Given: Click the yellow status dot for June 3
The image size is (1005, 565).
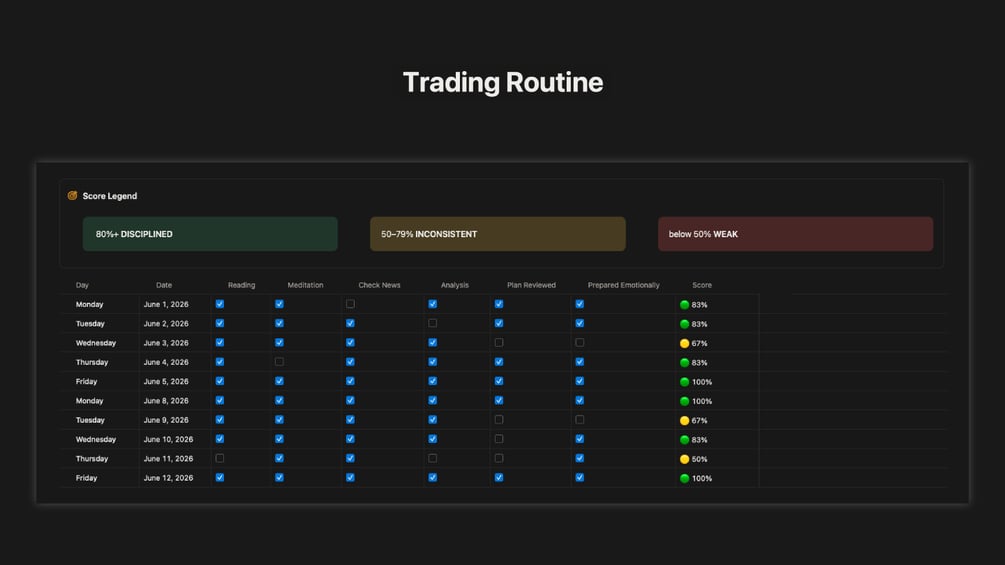Looking at the screenshot, I should pos(685,343).
